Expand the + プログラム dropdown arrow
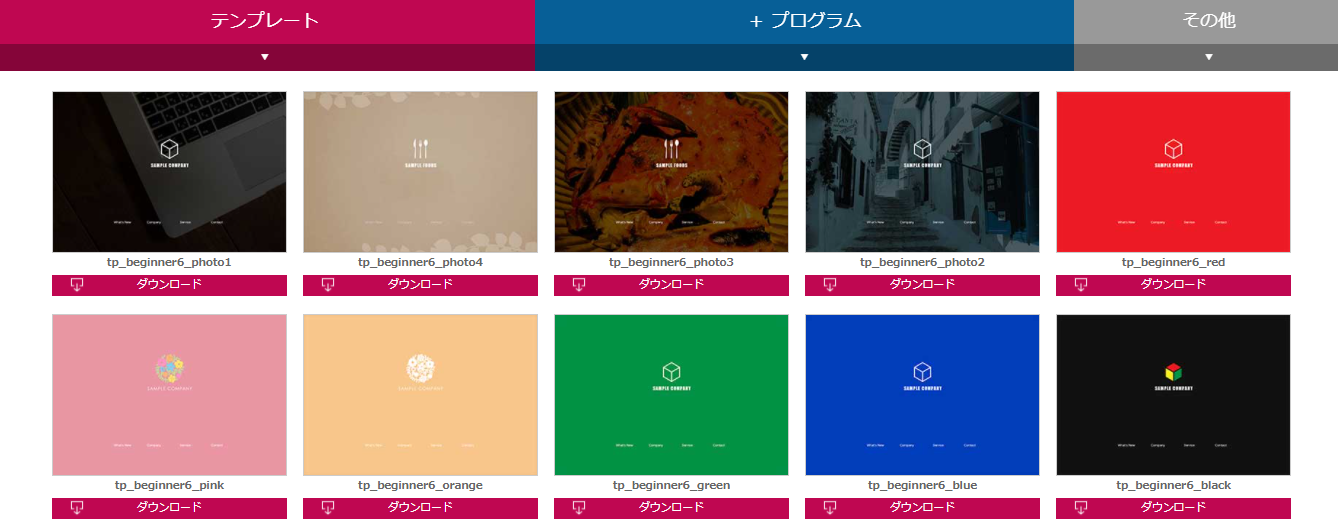1338x526 pixels. [804, 57]
